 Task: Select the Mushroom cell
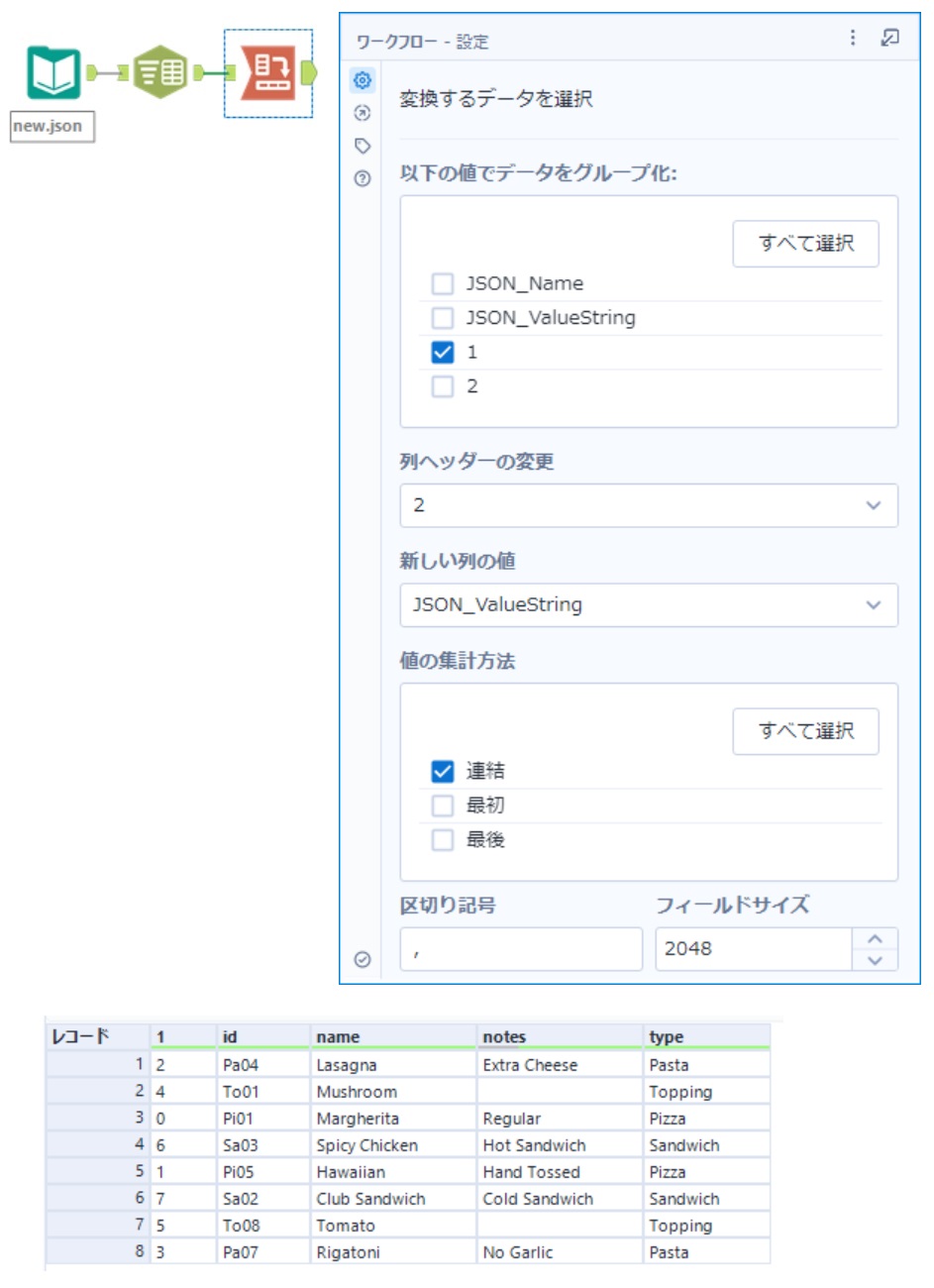click(393, 1092)
